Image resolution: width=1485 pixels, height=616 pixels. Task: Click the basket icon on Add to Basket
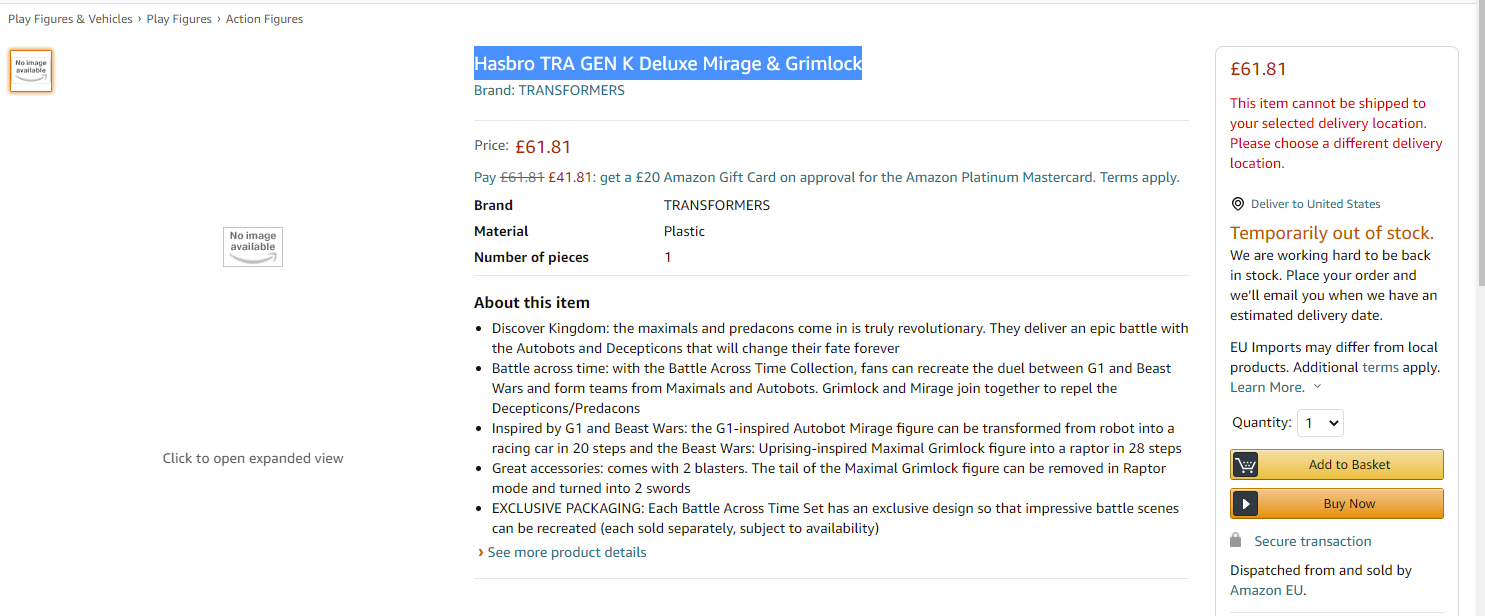[x=1245, y=465]
